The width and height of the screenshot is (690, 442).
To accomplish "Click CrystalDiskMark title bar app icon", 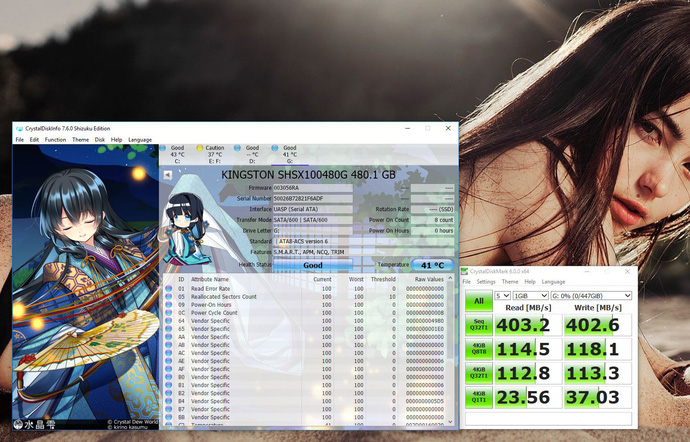I will [465, 272].
